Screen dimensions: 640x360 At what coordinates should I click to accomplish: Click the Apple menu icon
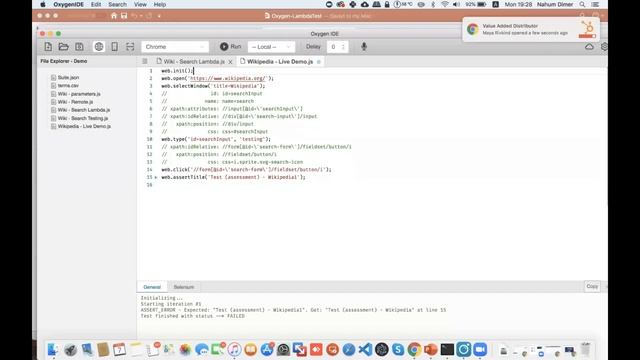pos(43,4)
